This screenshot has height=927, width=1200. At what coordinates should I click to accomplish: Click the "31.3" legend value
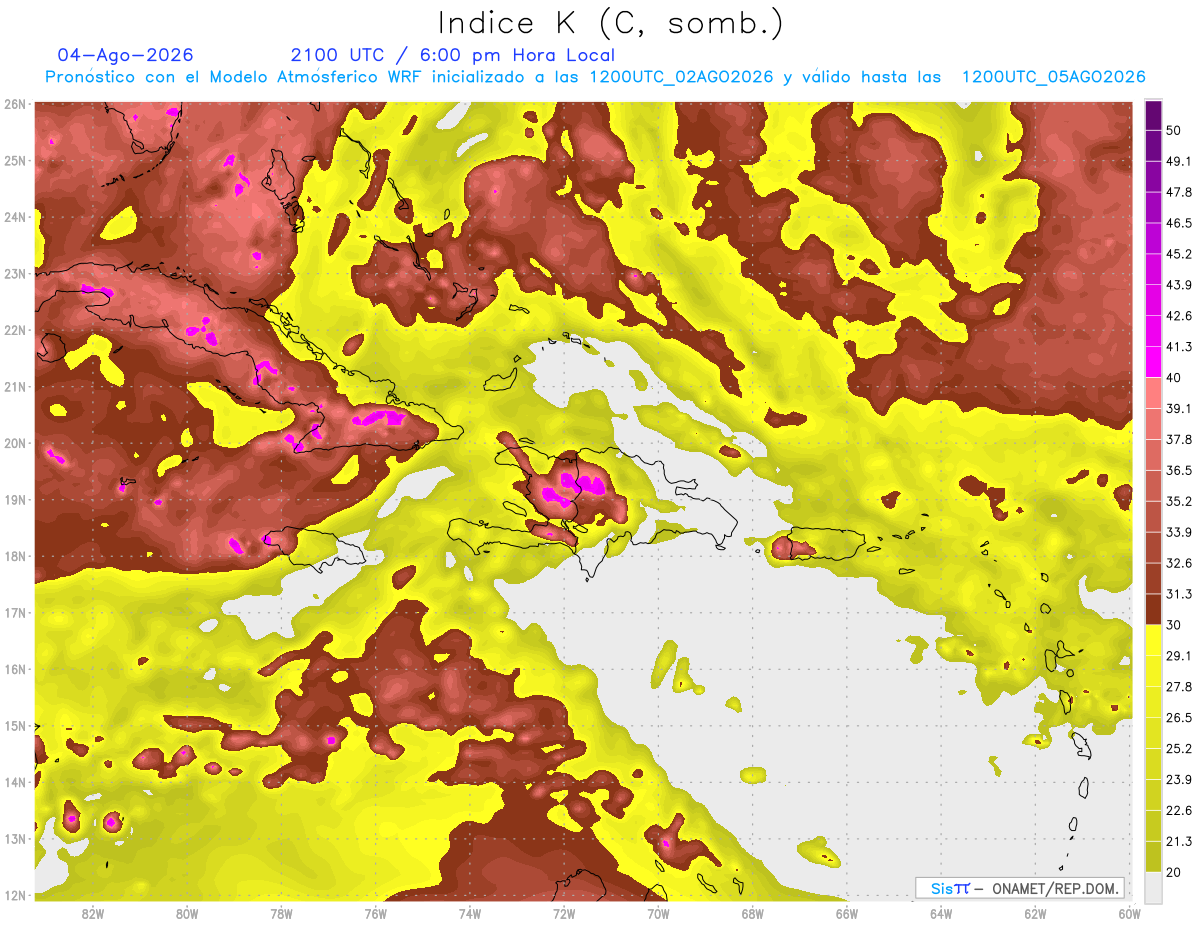(x=1179, y=594)
